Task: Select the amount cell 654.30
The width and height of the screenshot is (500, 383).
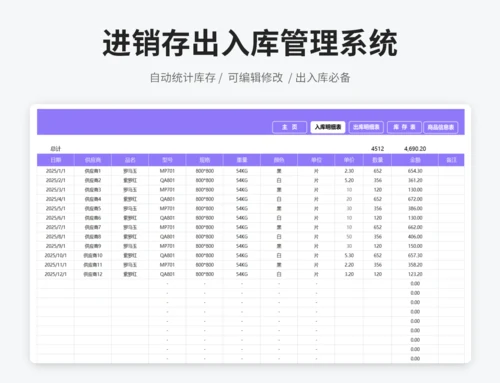Action: [415, 171]
